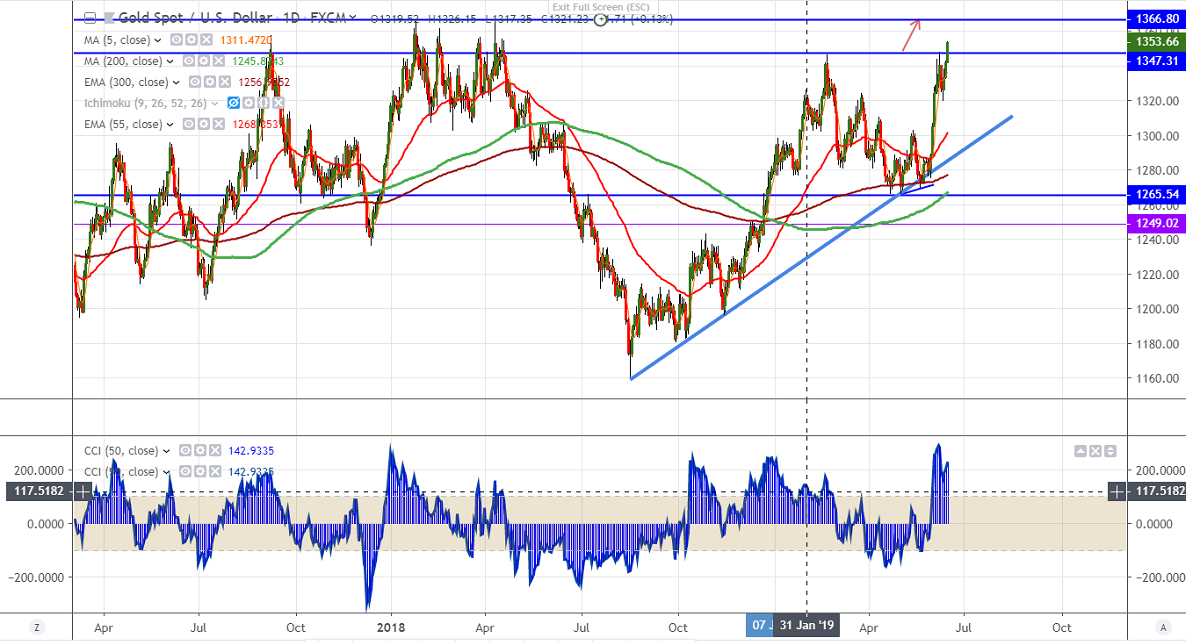This screenshot has width=1186, height=642.
Task: Expand the MA (5, close) options chevron
Action: click(x=158, y=40)
